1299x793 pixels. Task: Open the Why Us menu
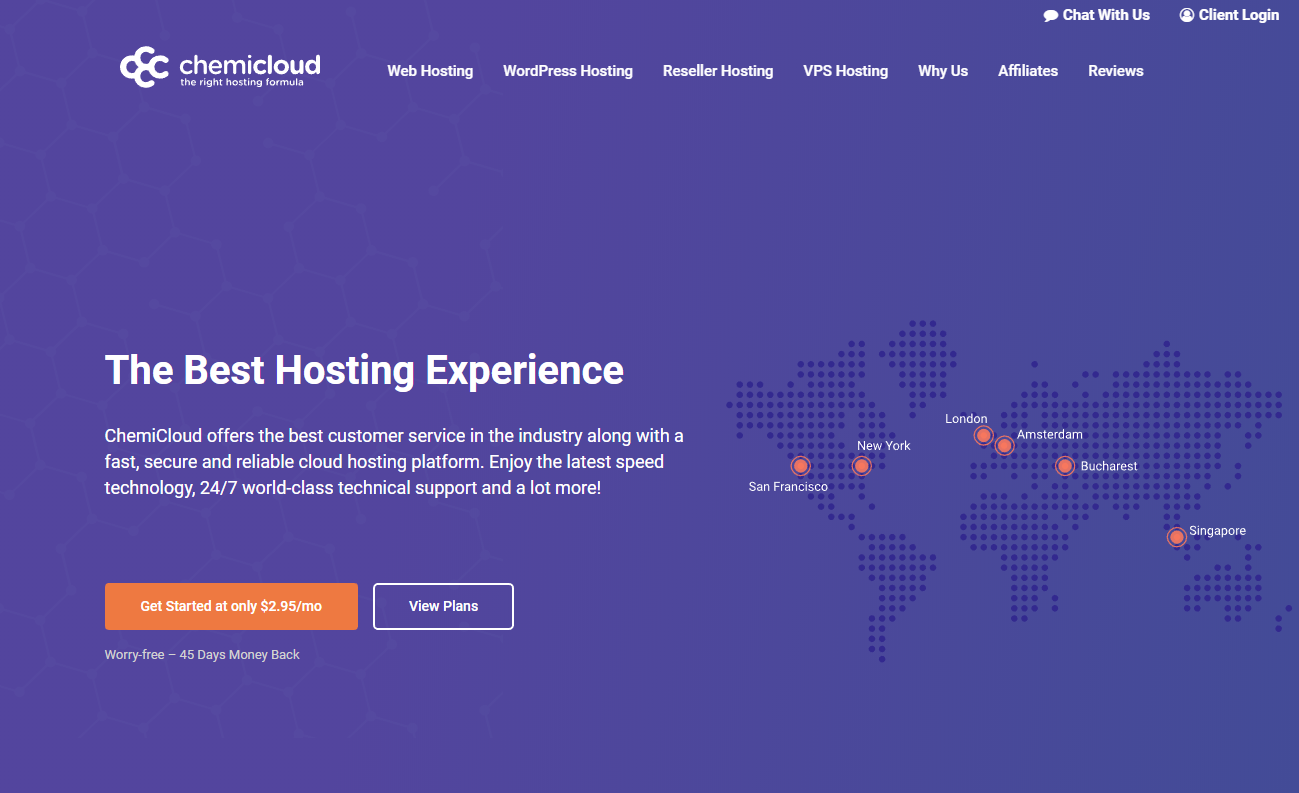click(943, 71)
